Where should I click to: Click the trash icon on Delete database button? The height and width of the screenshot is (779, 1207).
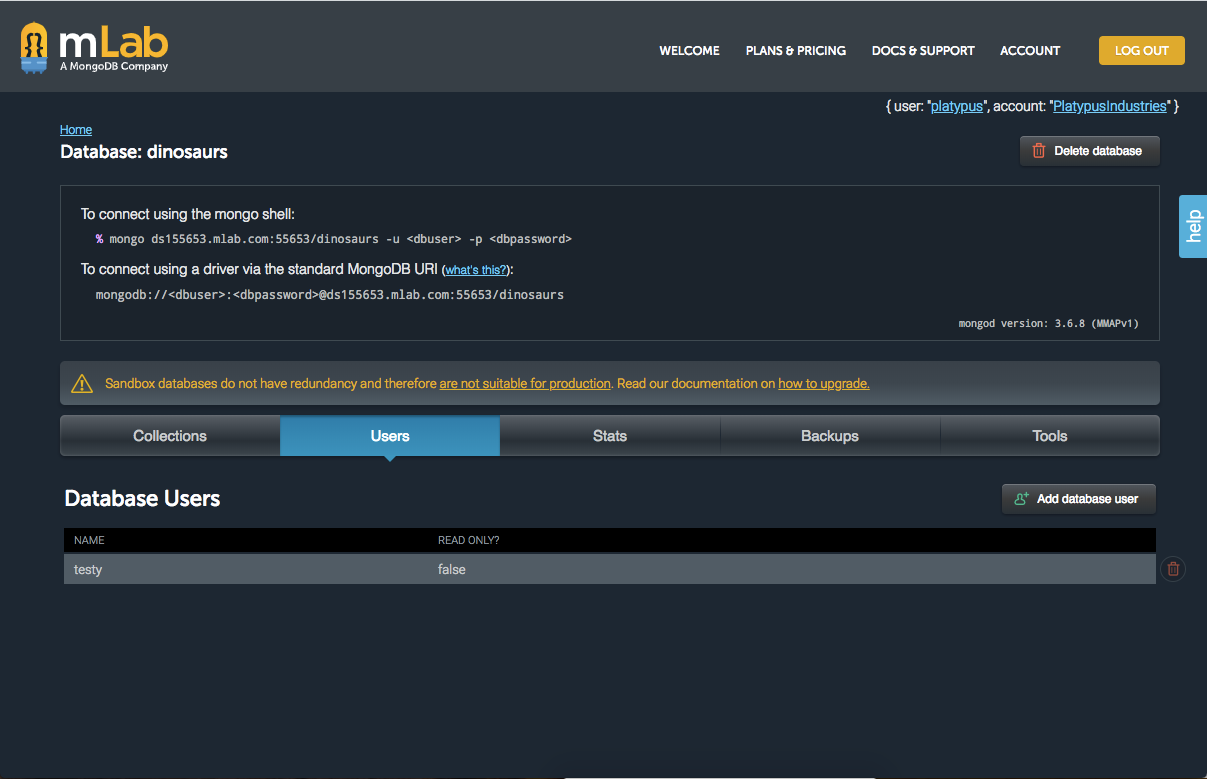click(1040, 150)
